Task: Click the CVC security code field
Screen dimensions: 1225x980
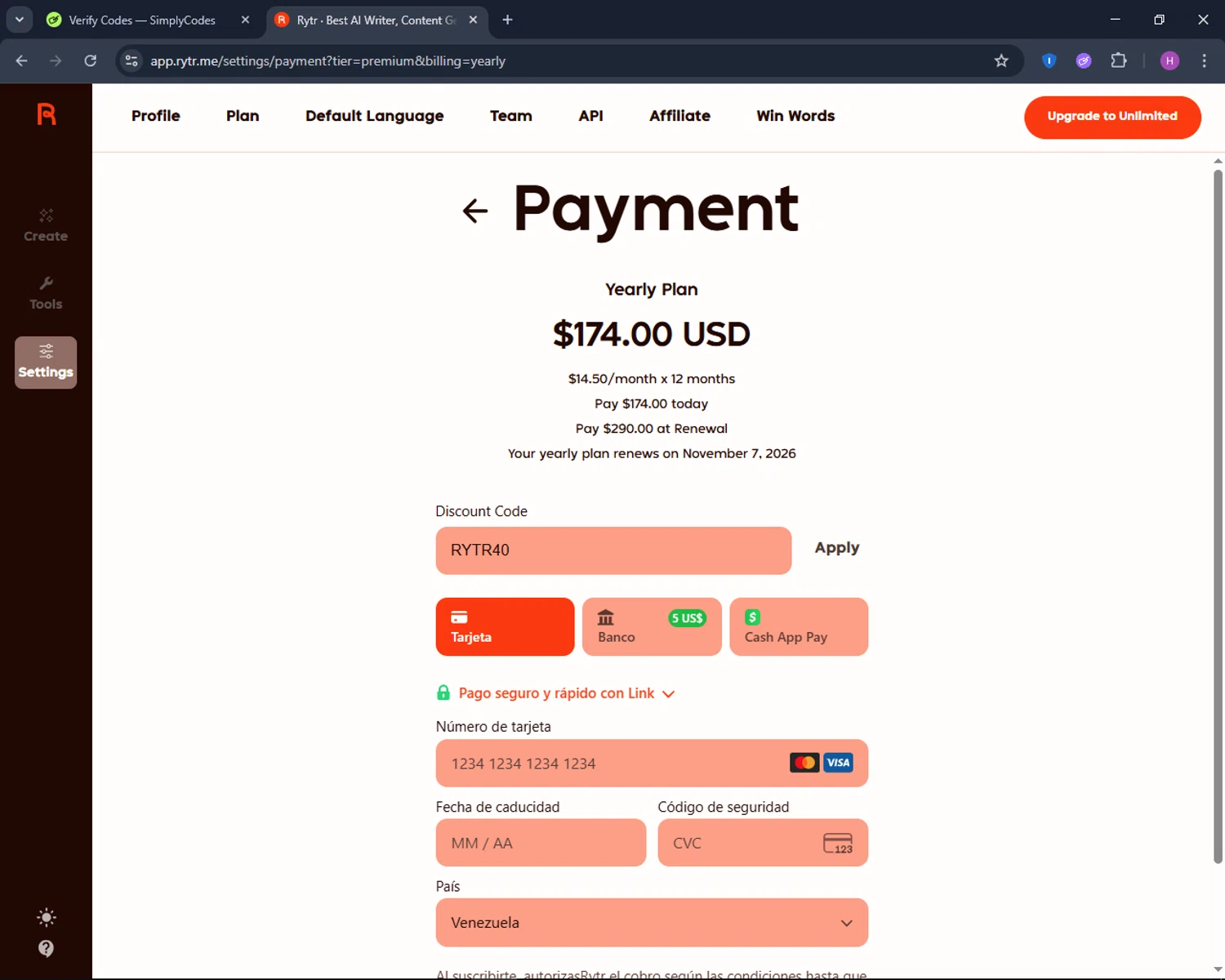Action: [763, 843]
